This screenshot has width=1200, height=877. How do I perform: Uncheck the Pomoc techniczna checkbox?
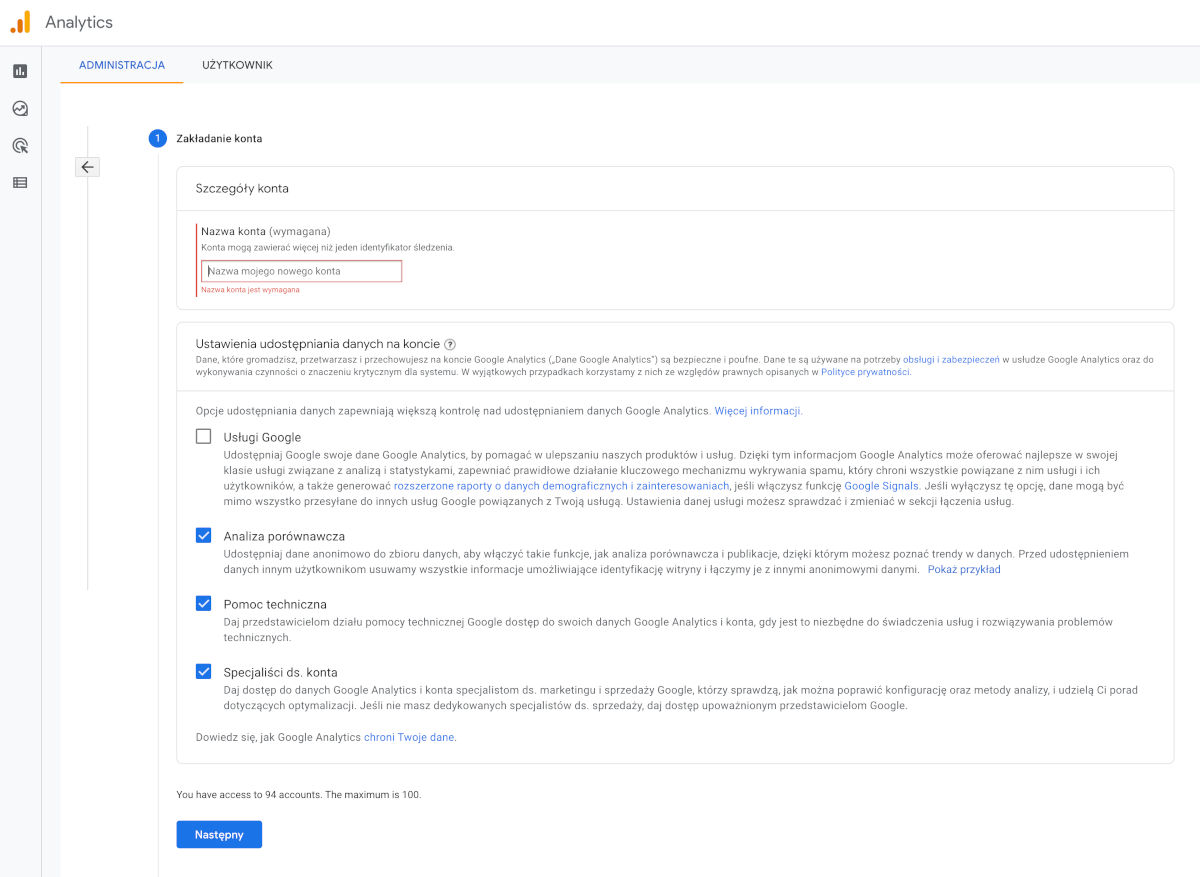tap(204, 603)
